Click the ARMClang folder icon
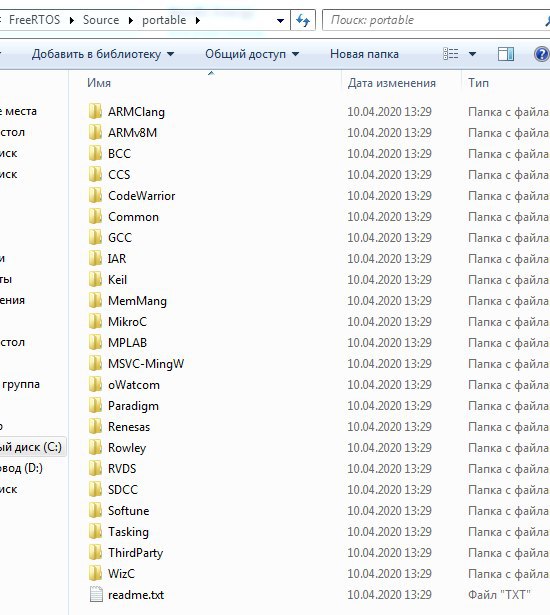The height and width of the screenshot is (615, 550). tap(95, 111)
